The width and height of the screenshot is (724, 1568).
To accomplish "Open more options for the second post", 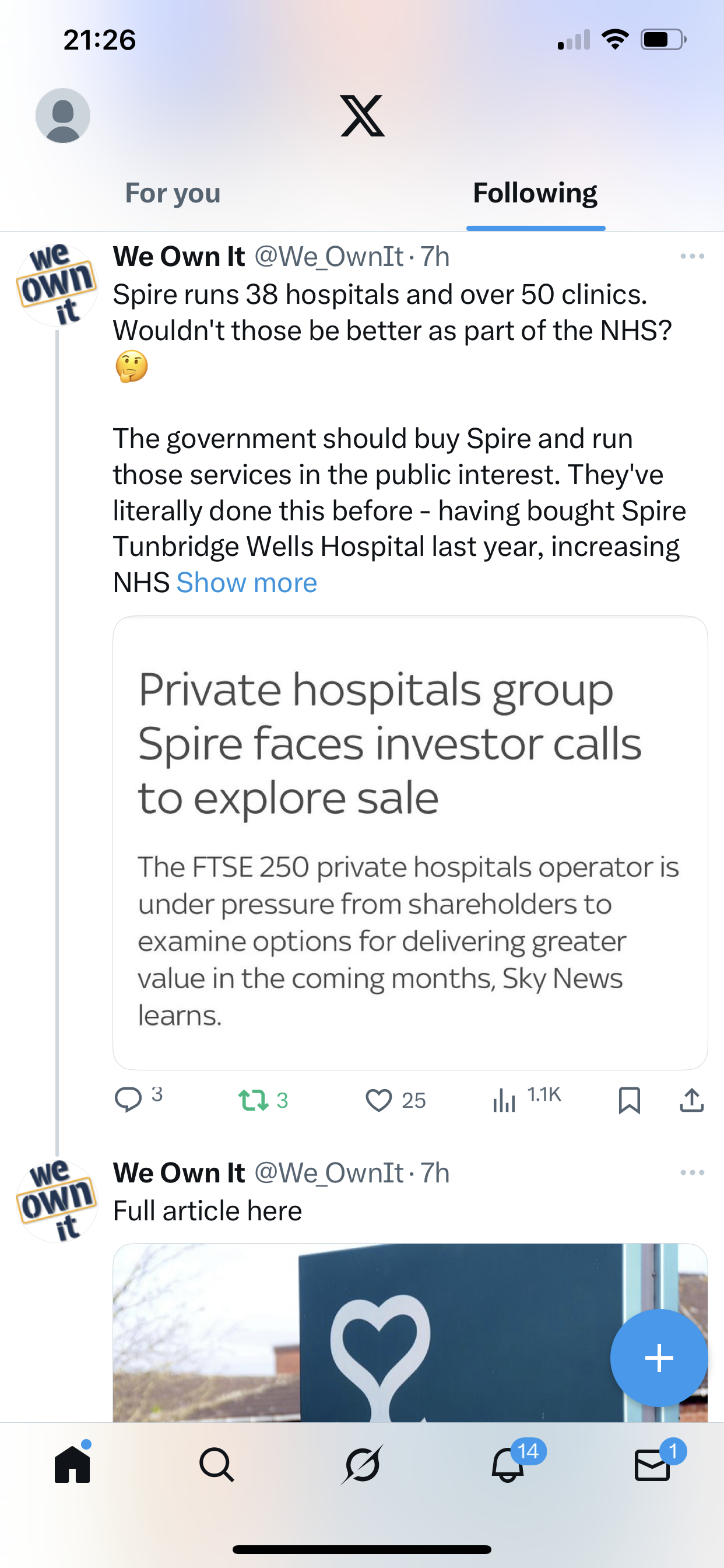I will pos(692,1172).
